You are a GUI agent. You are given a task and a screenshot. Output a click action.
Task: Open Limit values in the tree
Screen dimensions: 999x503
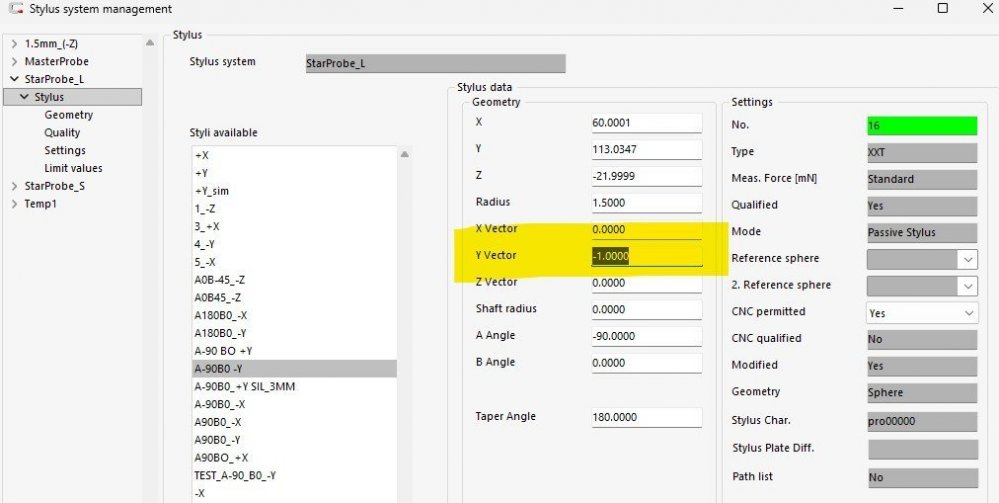click(73, 168)
